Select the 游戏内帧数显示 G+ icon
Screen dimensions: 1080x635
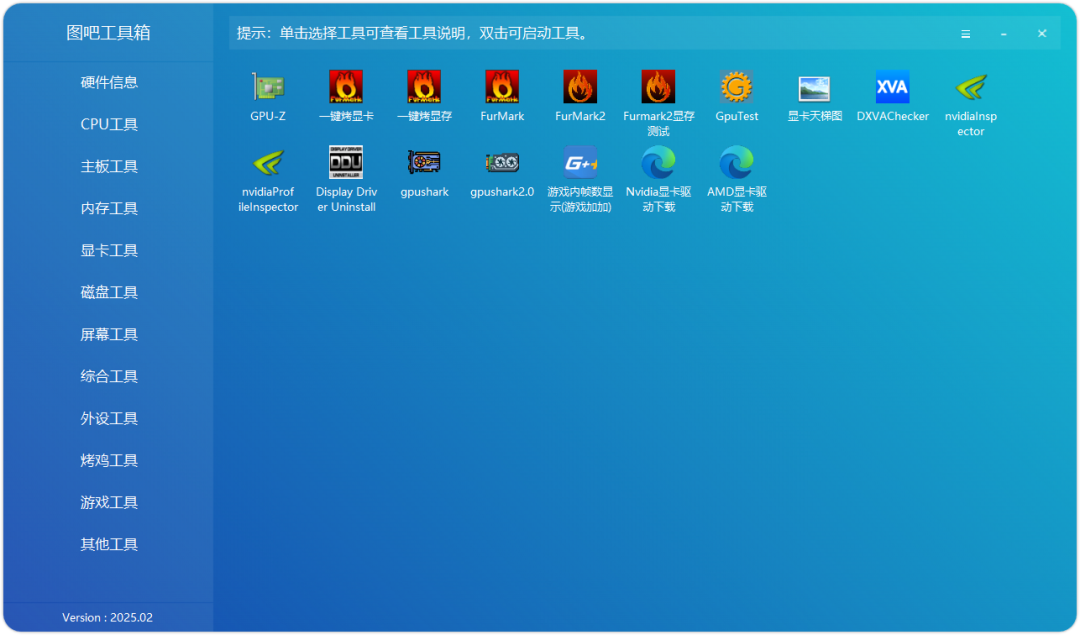[x=580, y=163]
